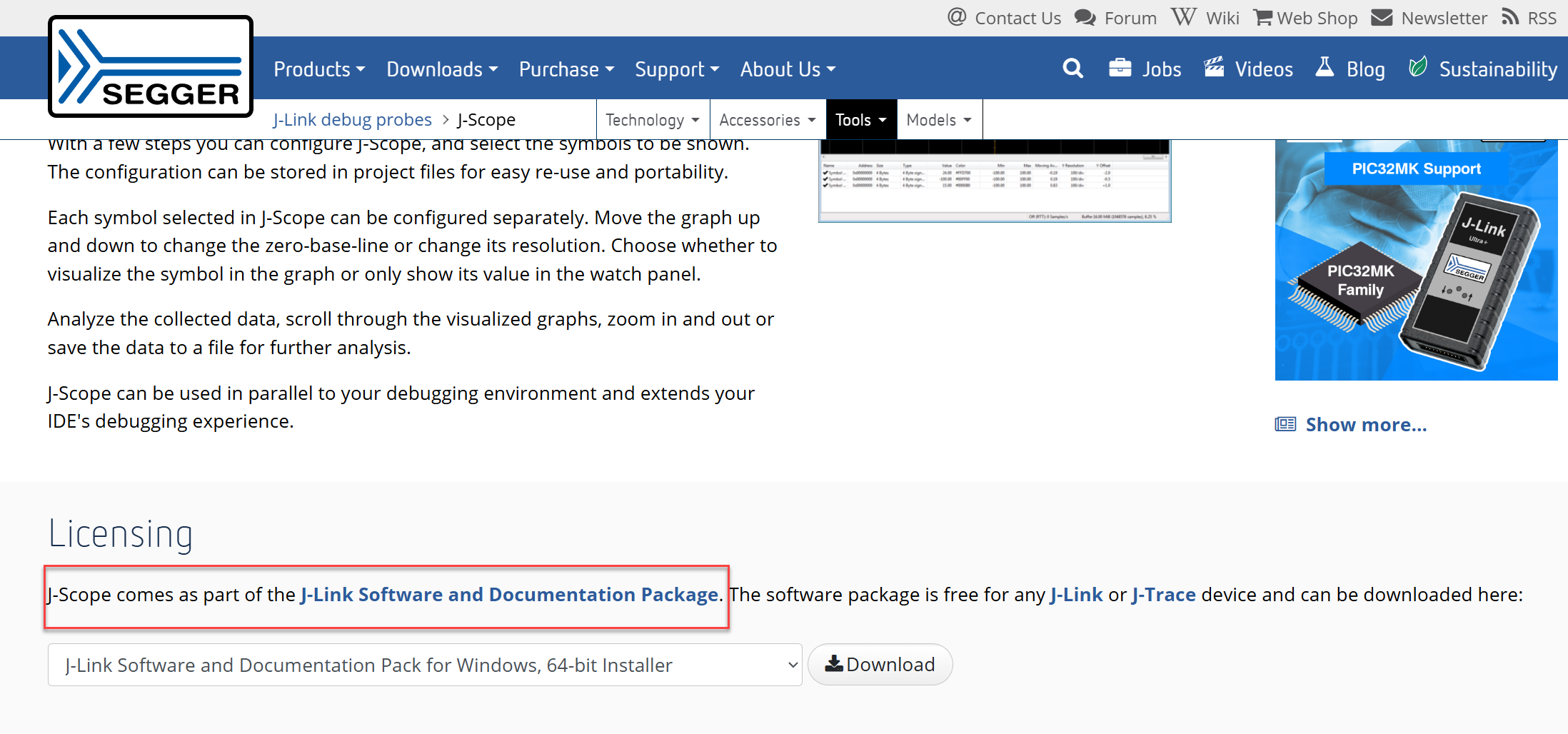Open the Blog page
This screenshot has height=734, width=1568.
click(1365, 69)
